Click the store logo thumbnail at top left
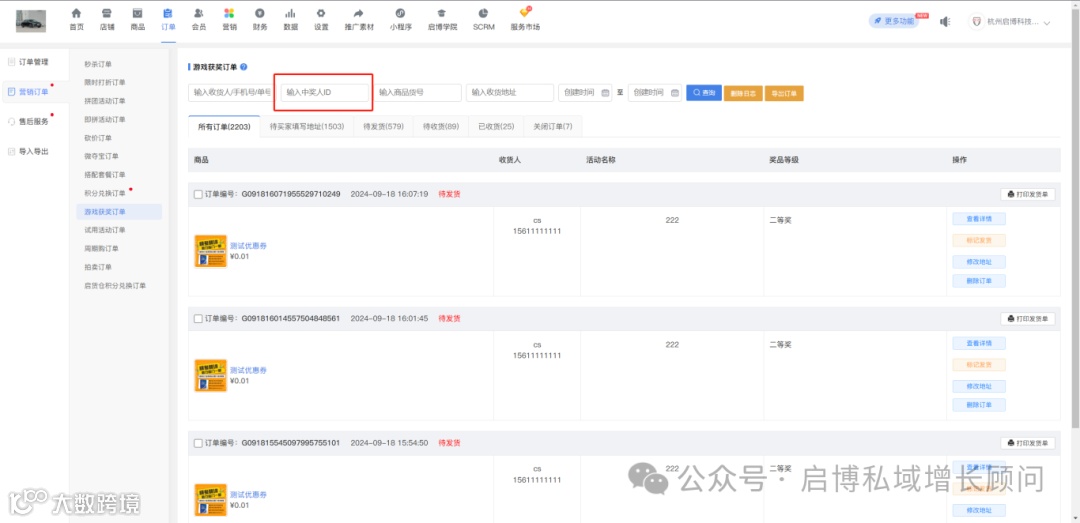The image size is (1080, 523). tap(31, 21)
